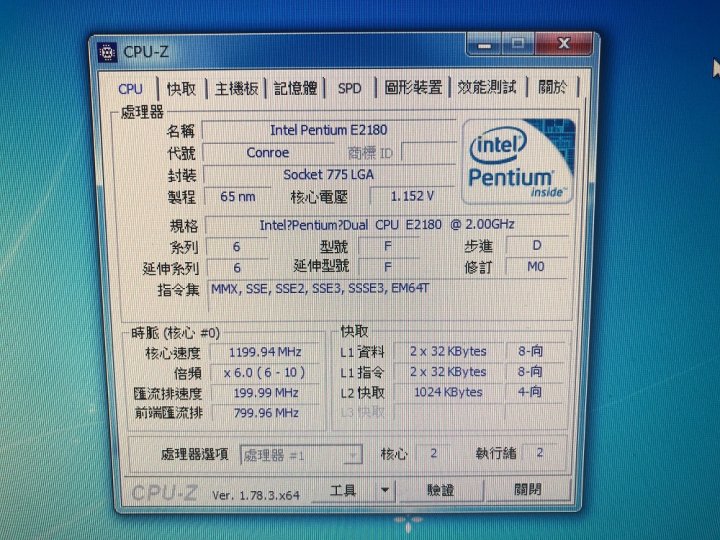720x540 pixels.
Task: Open the 快取 (Cache) tab
Action: point(181,88)
